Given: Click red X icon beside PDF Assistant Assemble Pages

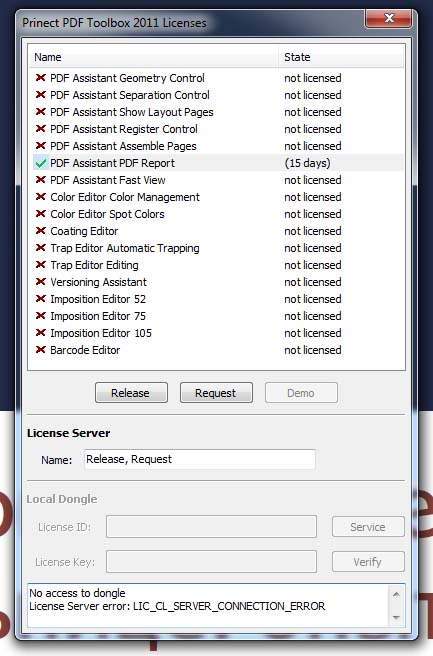Looking at the screenshot, I should tap(41, 146).
